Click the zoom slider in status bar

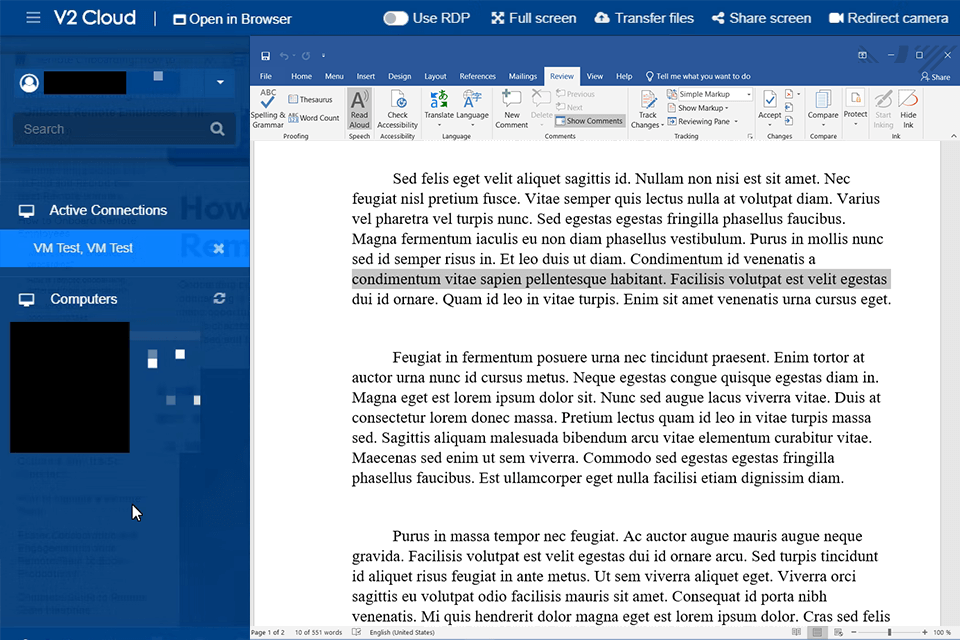[888, 632]
